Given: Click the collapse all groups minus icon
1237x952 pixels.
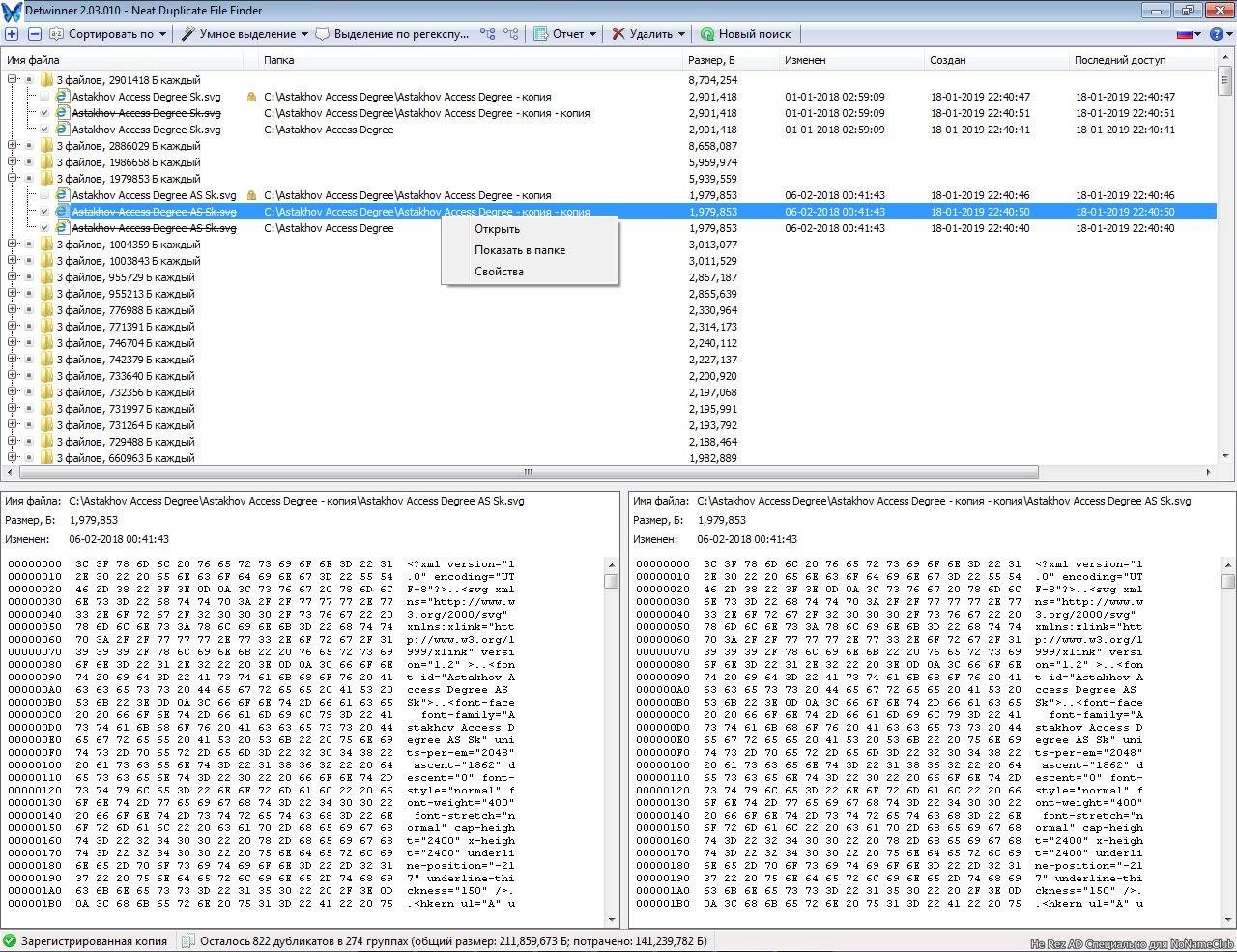Looking at the screenshot, I should [34, 34].
